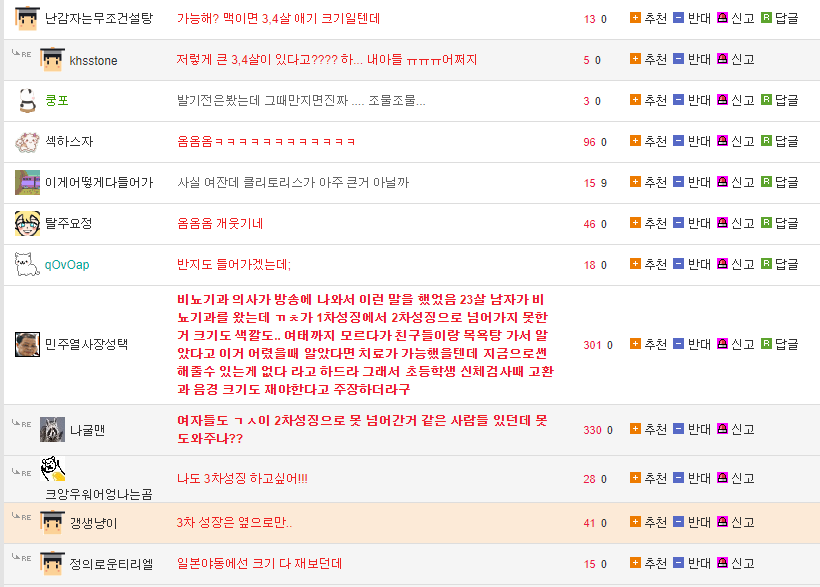Reply (답글) to 이게어떻게다들어가's comment
This screenshot has width=820, height=587.
click(x=779, y=182)
